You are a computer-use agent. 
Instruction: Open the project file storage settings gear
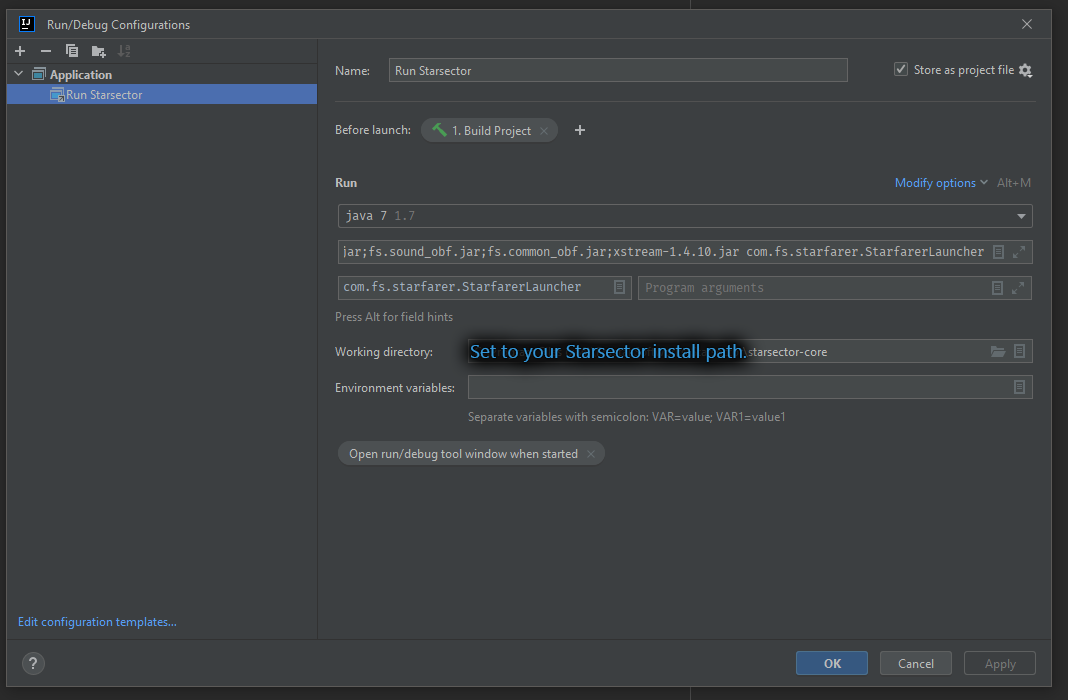coord(1025,70)
